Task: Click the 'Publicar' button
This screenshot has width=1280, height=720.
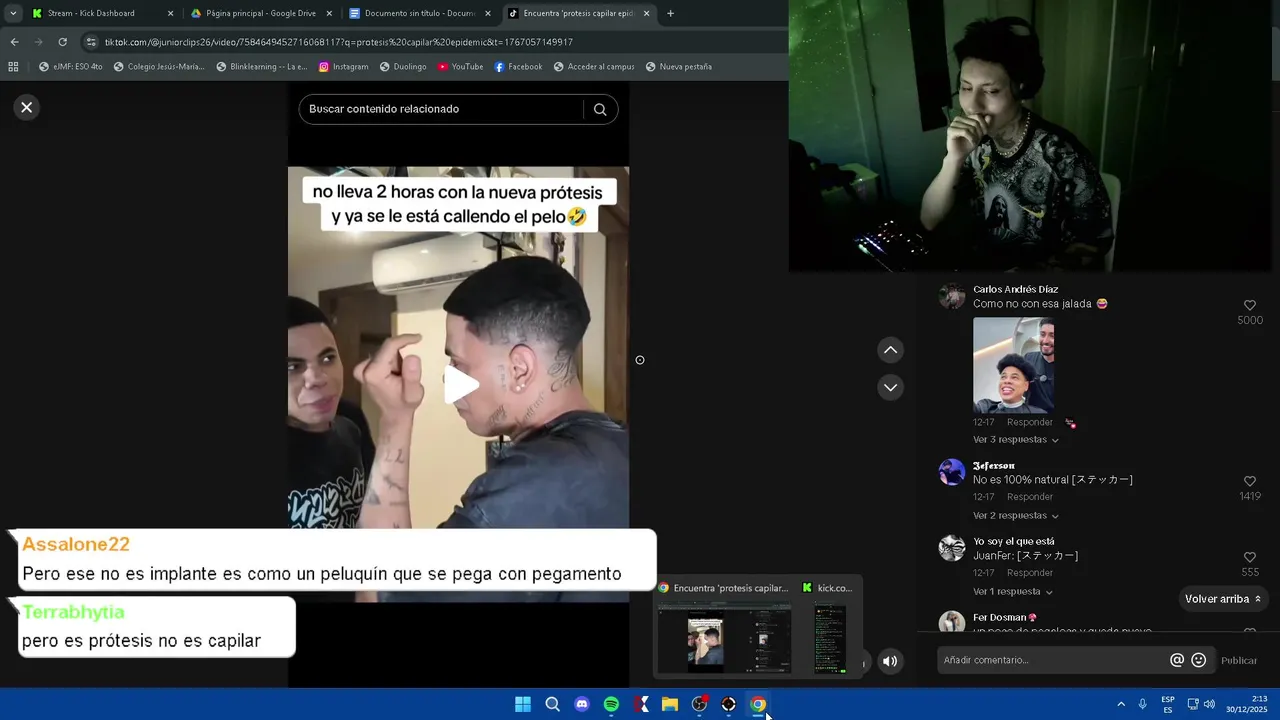Action: (x=1239, y=661)
